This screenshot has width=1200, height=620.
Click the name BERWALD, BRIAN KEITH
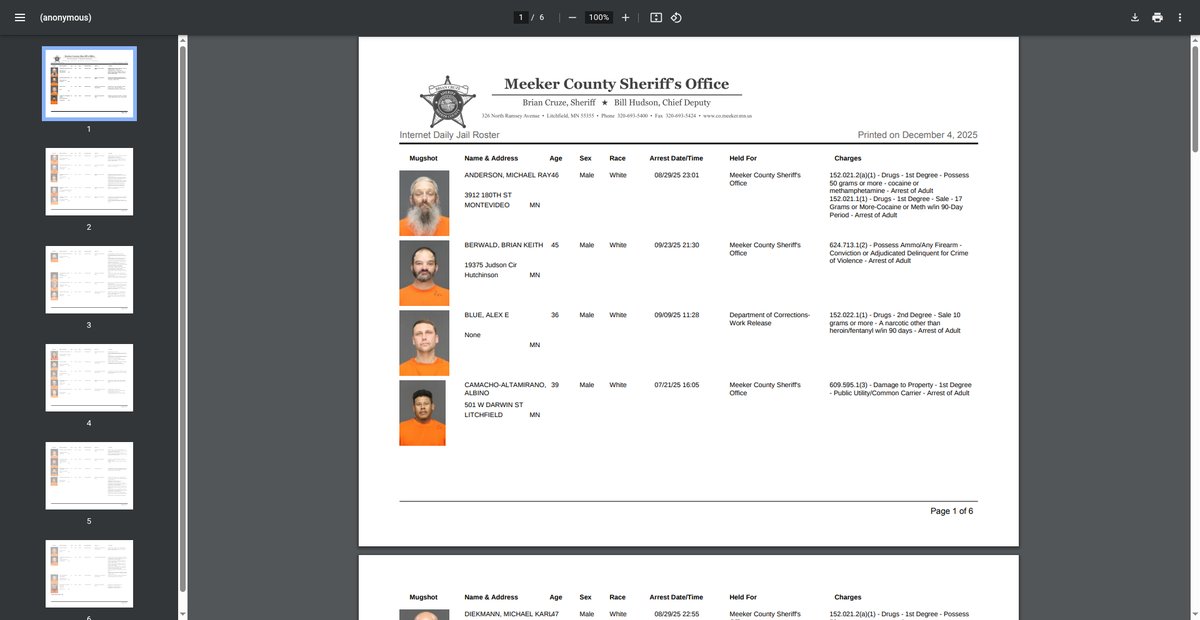tap(504, 245)
